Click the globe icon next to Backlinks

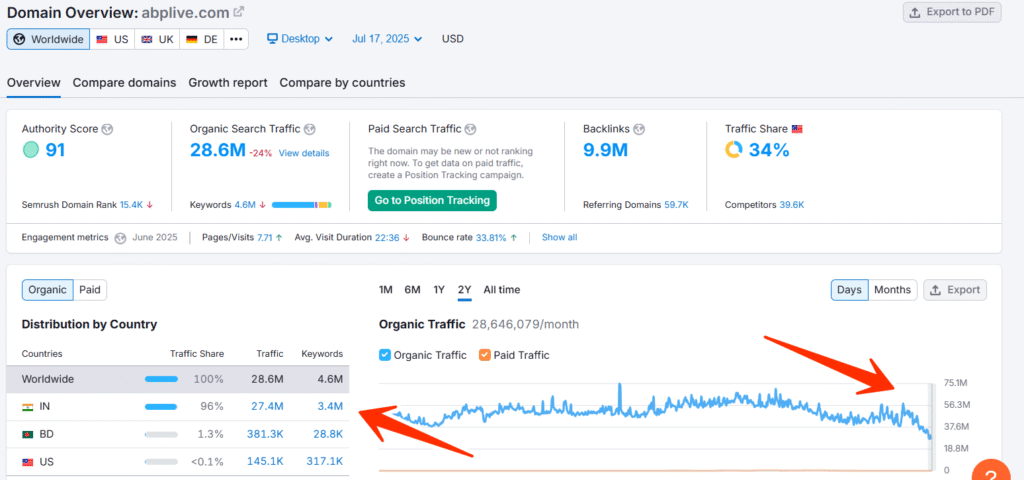[x=639, y=129]
